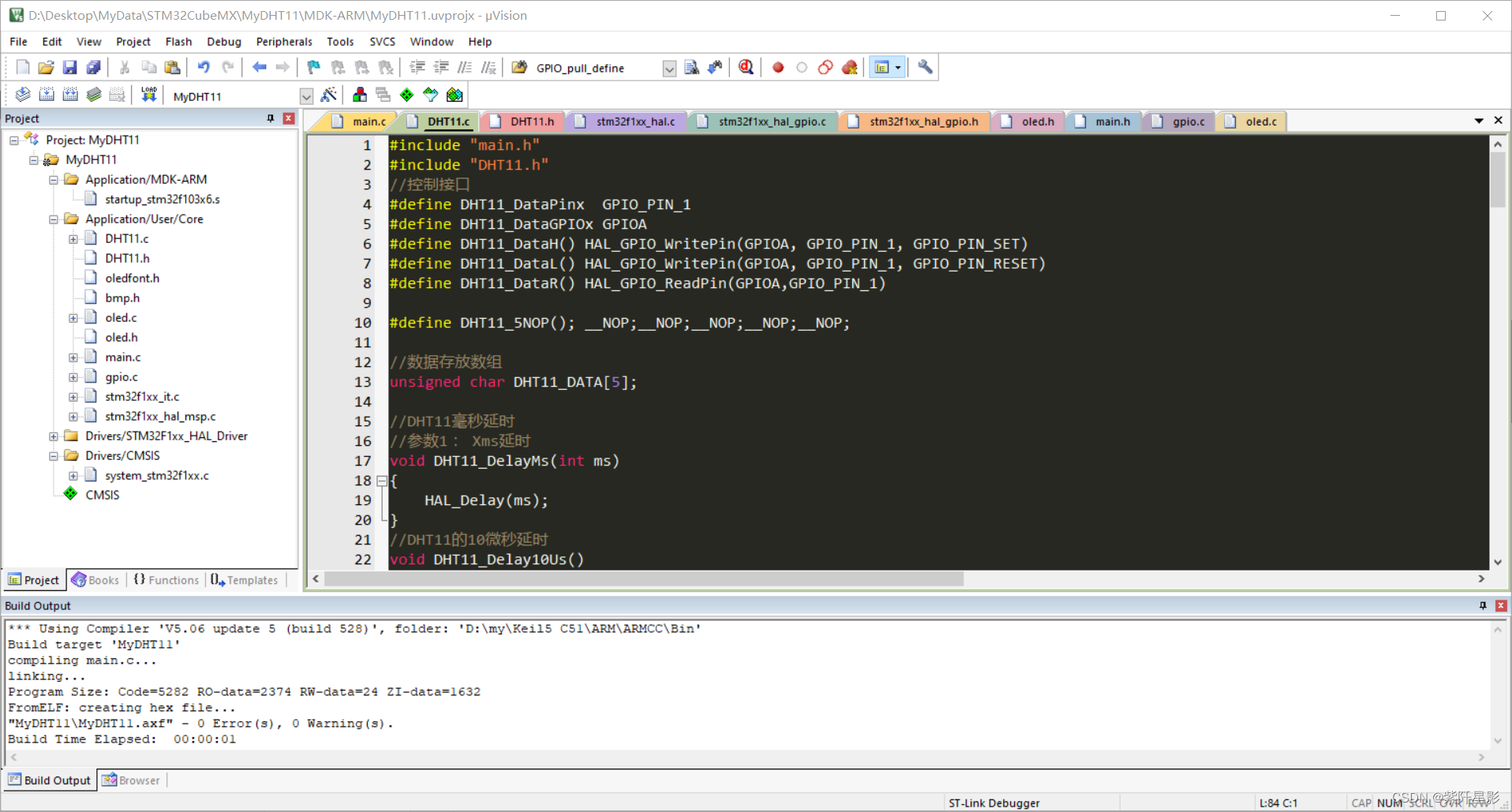The image size is (1512, 812).
Task: Open the Functions panel tab
Action: coord(166,580)
